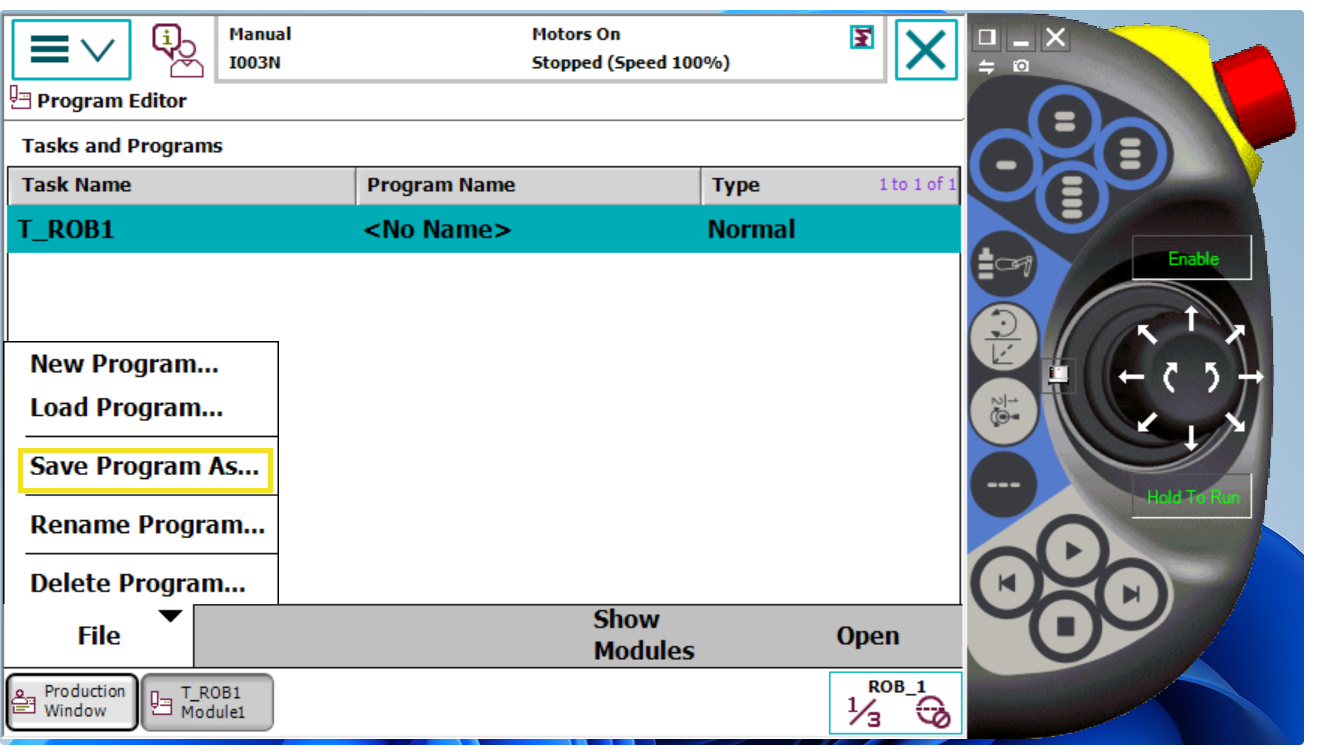Toggle the increments key on the pendant
The width and height of the screenshot is (1324, 755).
point(1004,484)
